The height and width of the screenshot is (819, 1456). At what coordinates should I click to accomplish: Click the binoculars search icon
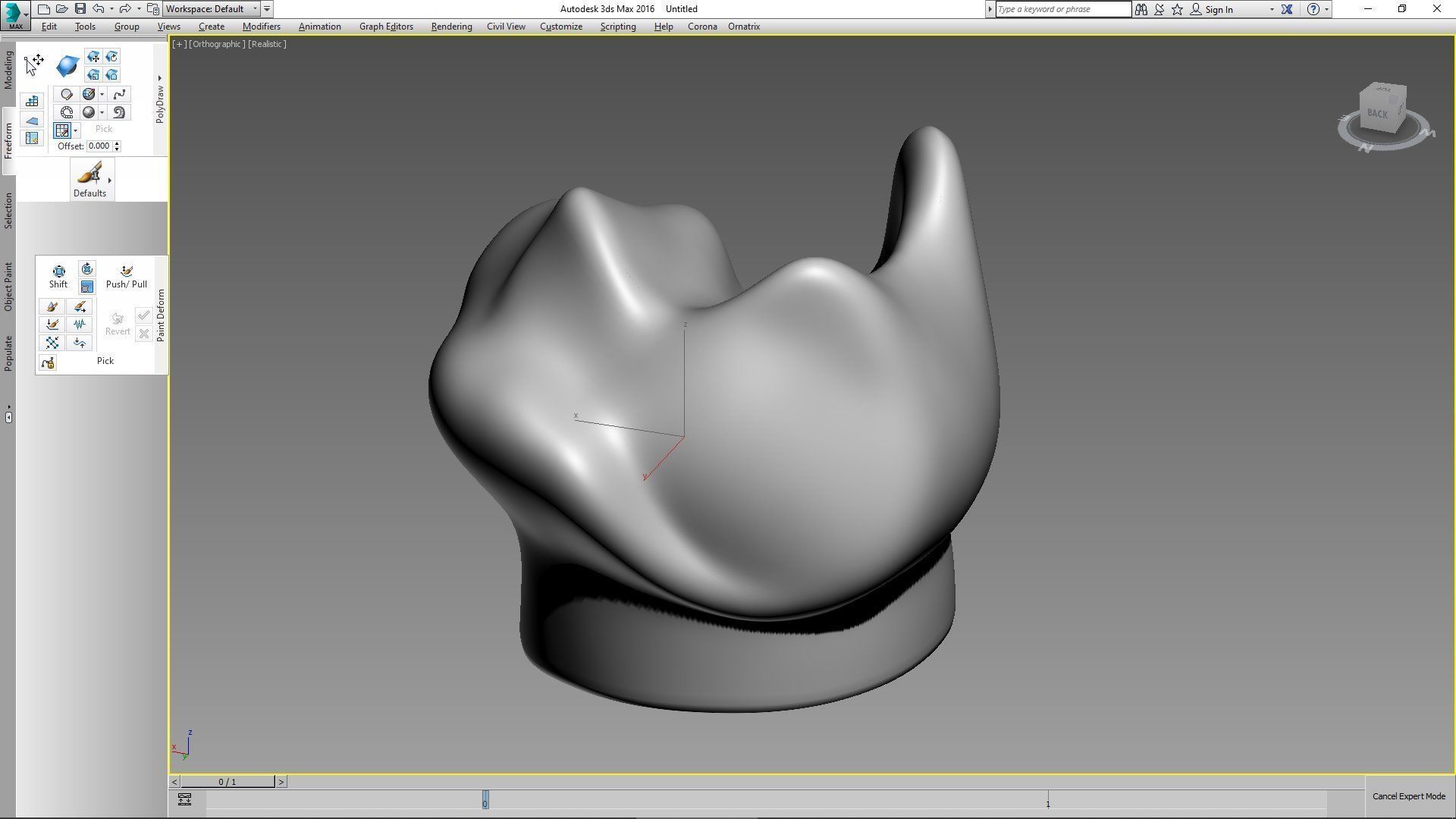(1141, 9)
